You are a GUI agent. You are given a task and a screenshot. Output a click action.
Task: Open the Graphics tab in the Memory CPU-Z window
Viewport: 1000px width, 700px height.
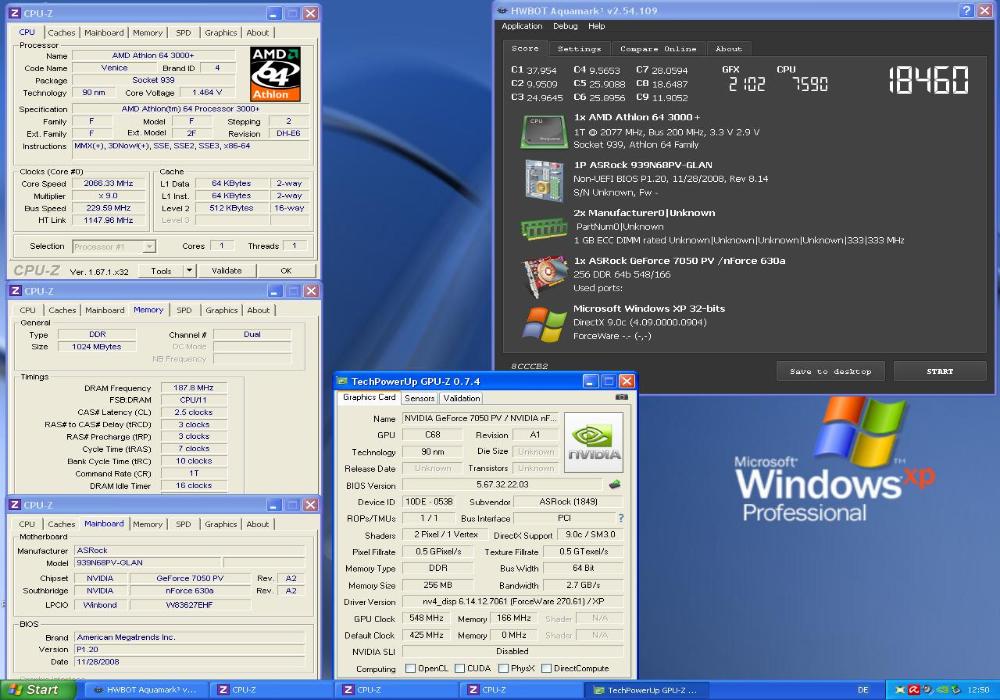tap(221, 310)
